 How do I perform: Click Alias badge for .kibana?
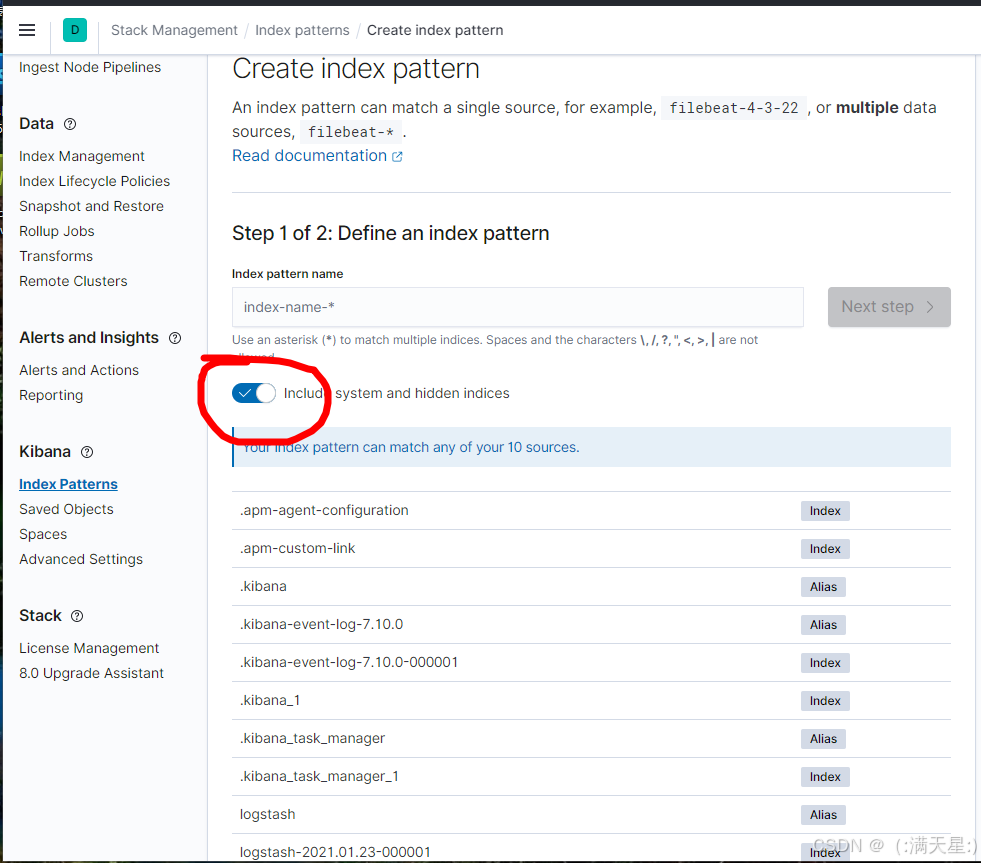(x=823, y=587)
